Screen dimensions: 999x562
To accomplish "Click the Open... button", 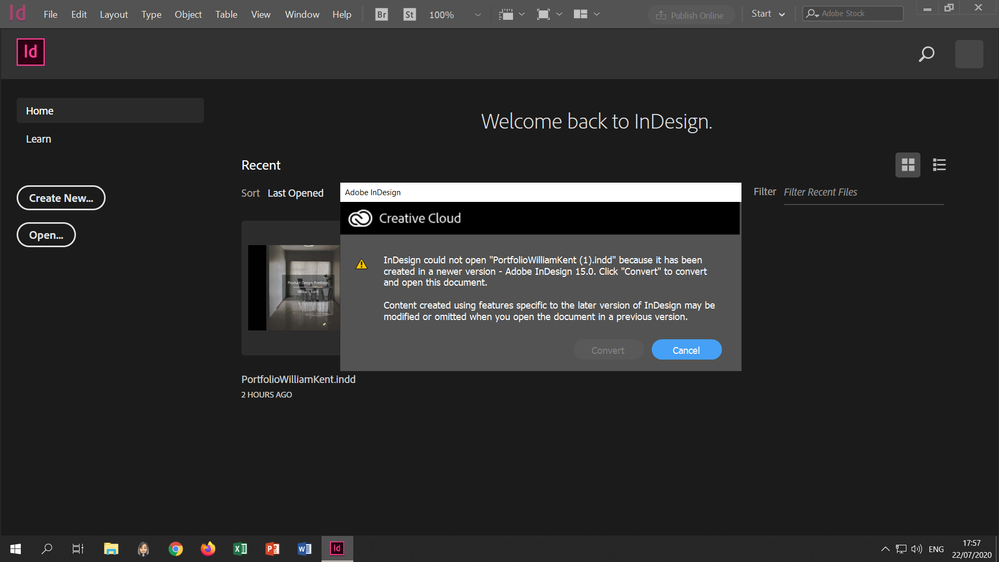I will [46, 235].
